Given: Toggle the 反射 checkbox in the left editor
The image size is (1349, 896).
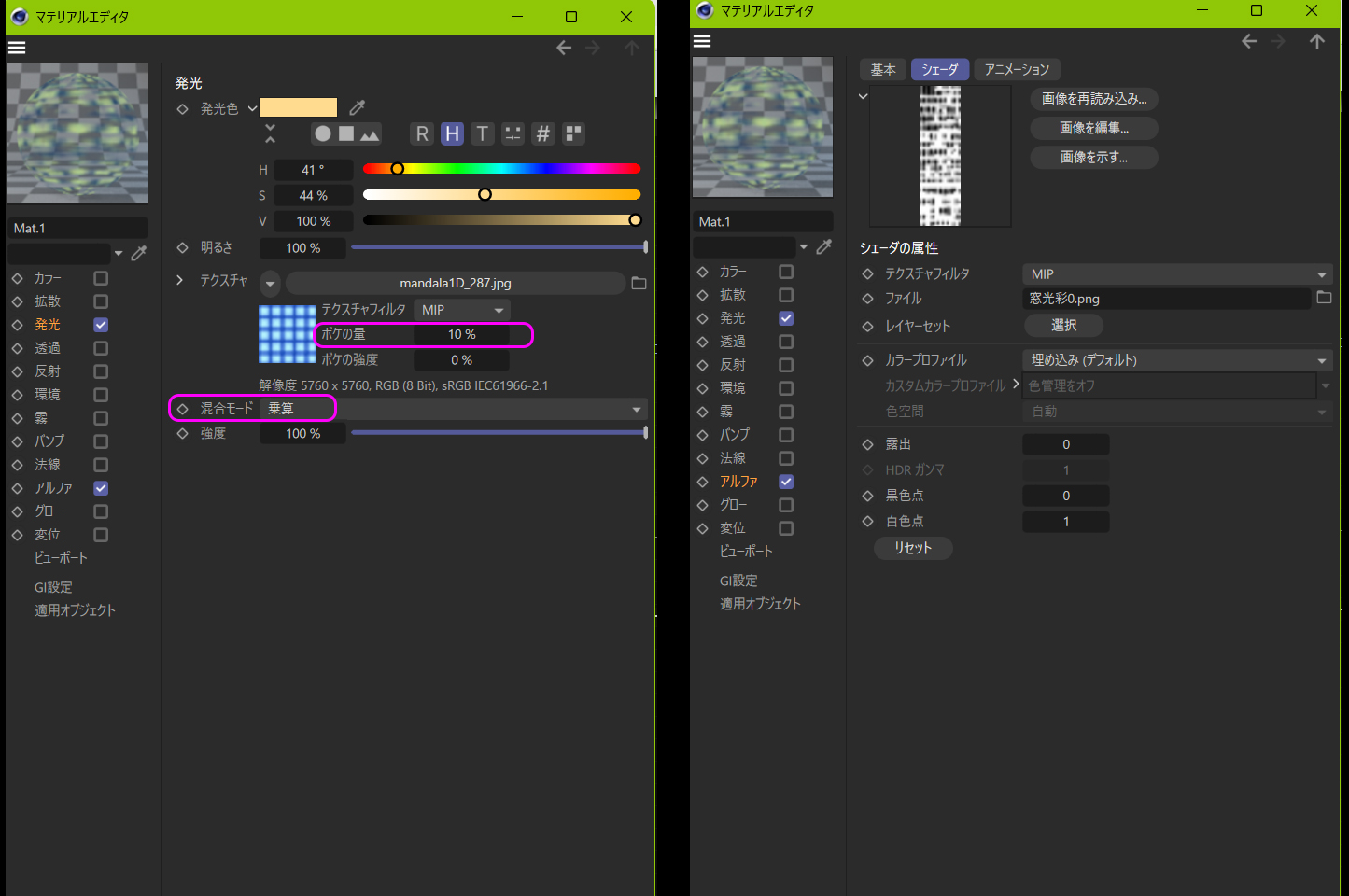Looking at the screenshot, I should [x=101, y=371].
